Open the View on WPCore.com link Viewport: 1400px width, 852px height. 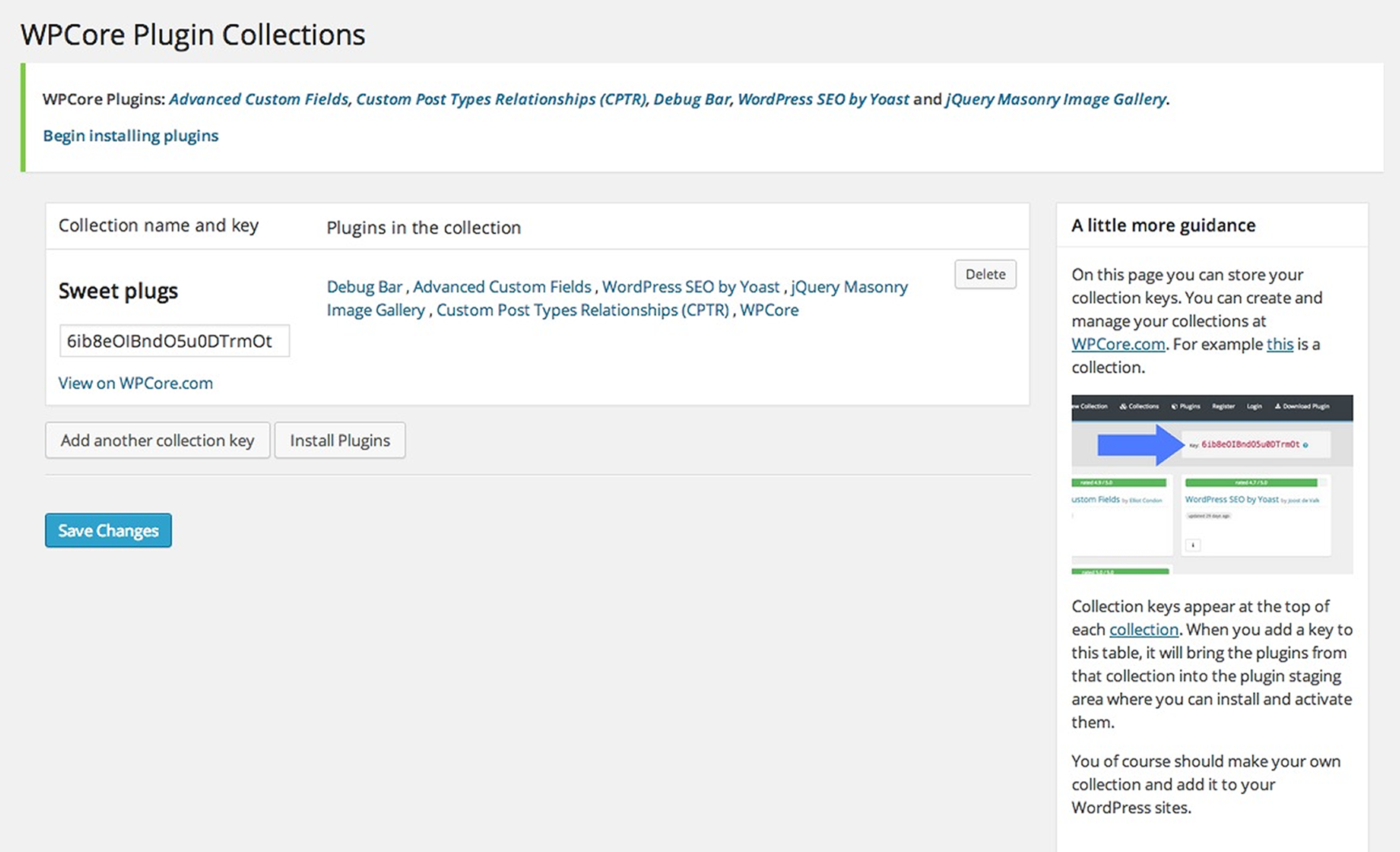135,383
